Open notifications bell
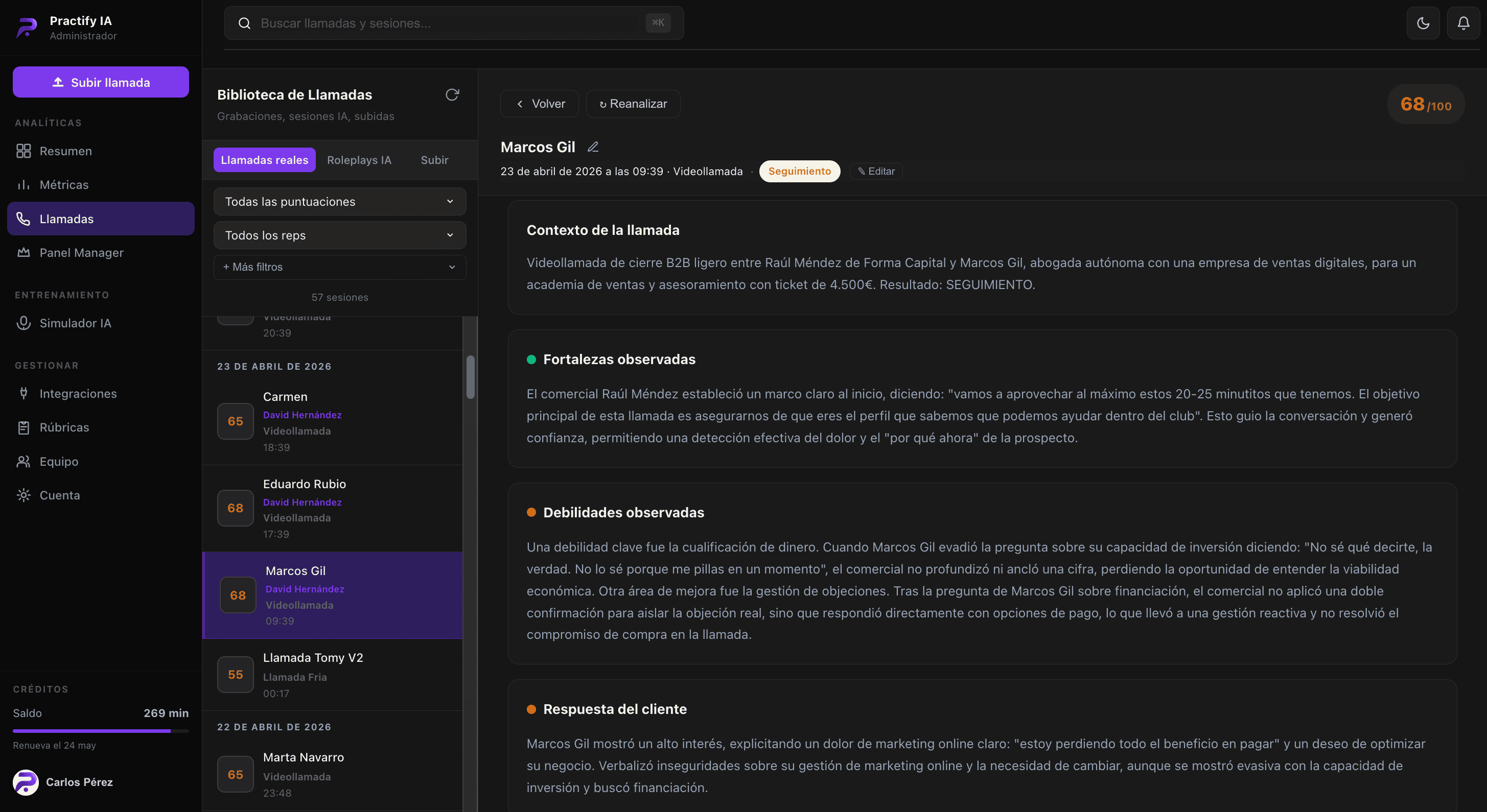This screenshot has width=1487, height=812. pos(1463,23)
